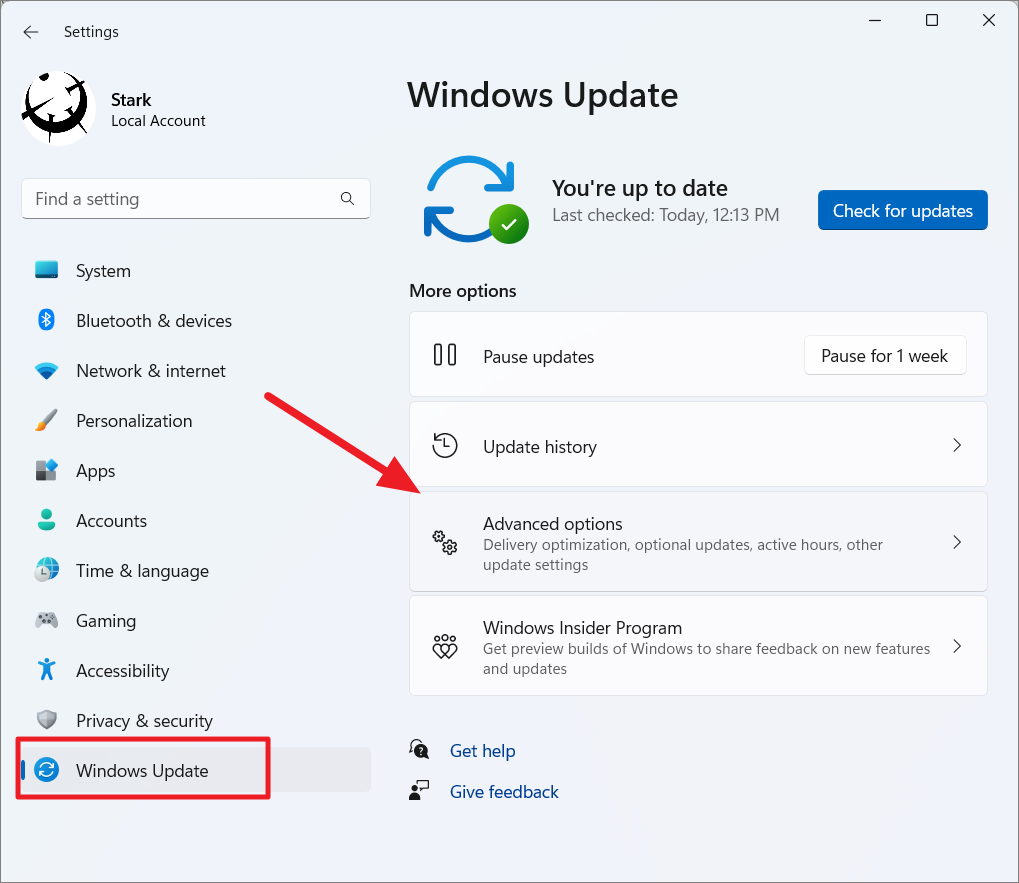
Task: Click the Gaming controller icon
Action: pos(47,620)
